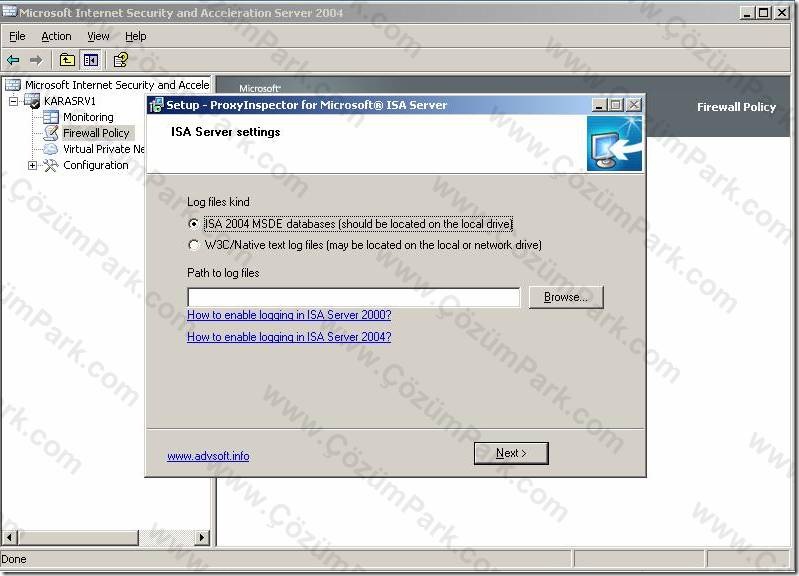Select the Monitoring tree item label
Screen dimensions: 799x576
[88, 117]
